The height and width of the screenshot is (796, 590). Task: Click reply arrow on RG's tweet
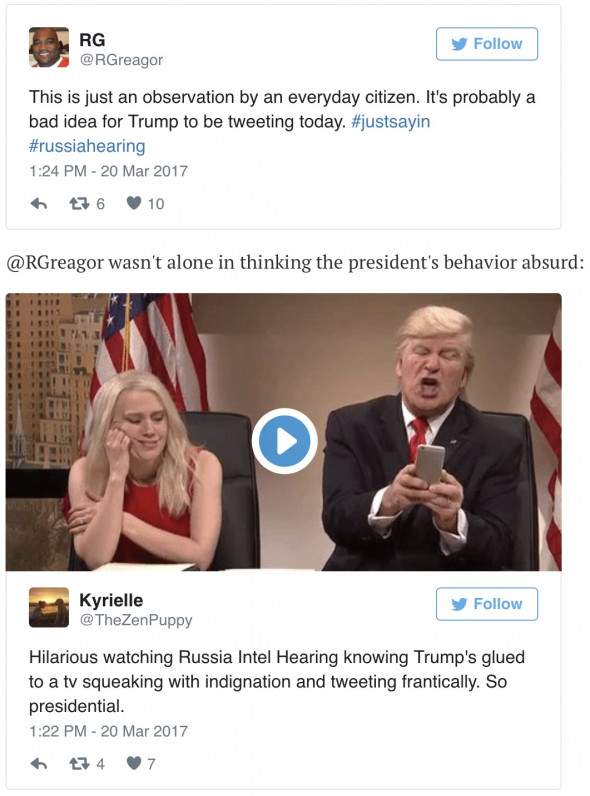pyautogui.click(x=39, y=204)
